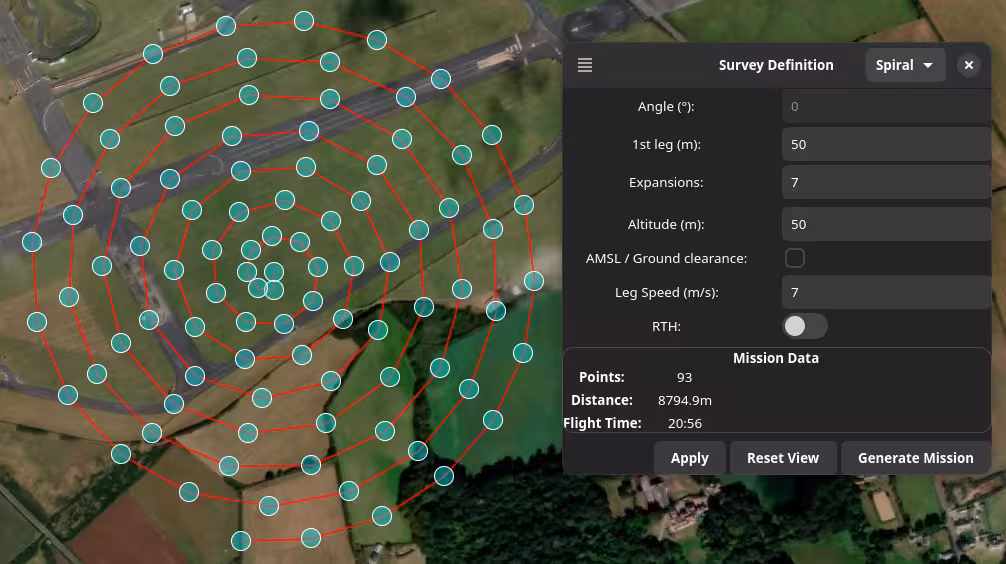Click the greyed-out Angle input field
The height and width of the screenshot is (564, 1006).
[886, 106]
